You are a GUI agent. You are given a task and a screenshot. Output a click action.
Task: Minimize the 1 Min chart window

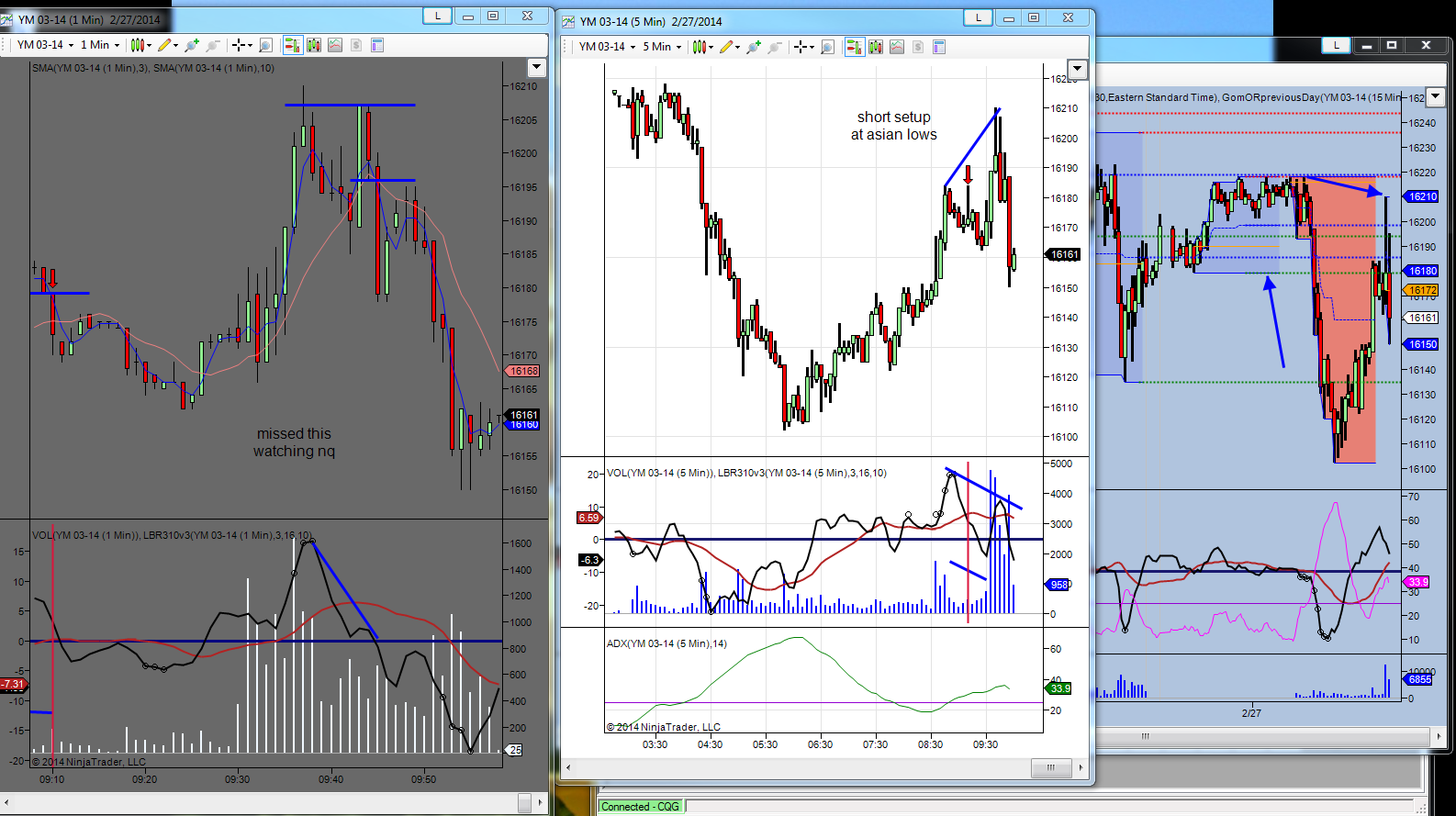click(468, 16)
